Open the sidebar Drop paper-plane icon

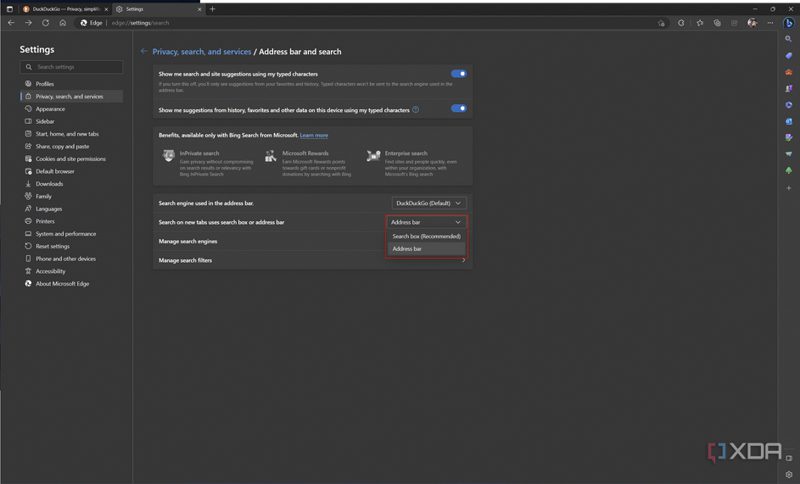coord(788,154)
